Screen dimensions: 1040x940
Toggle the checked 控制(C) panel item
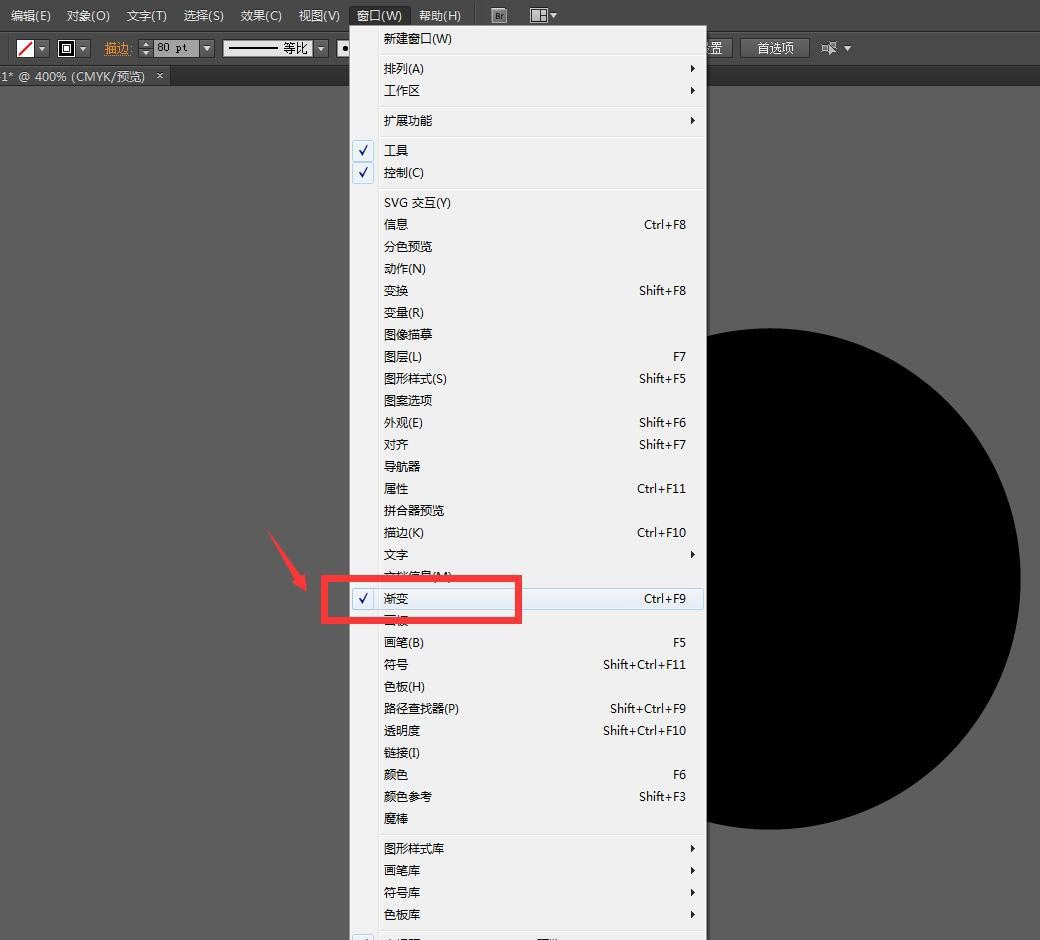(x=527, y=172)
